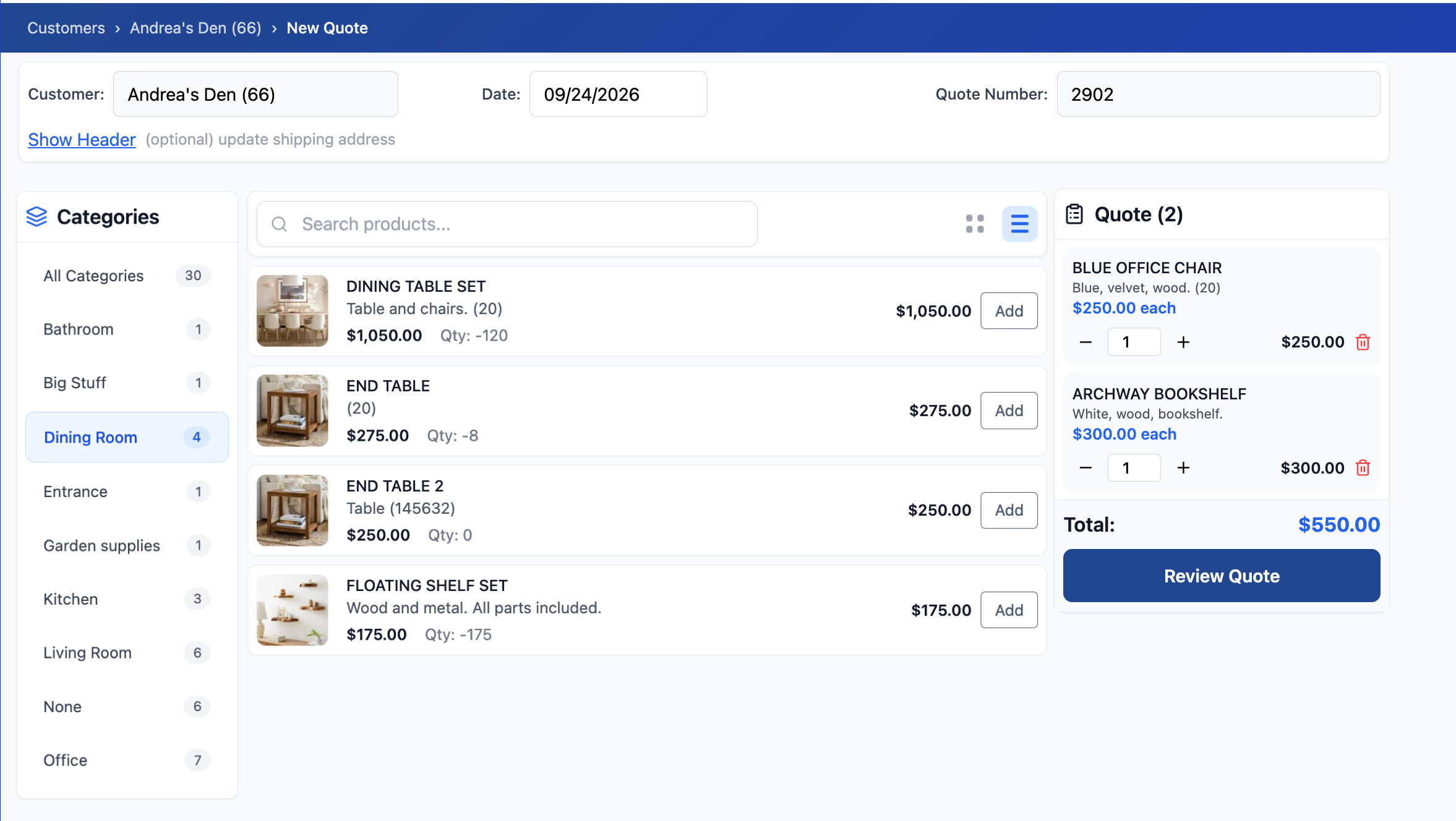Select Bathroom category
The height and width of the screenshot is (821, 1456).
pos(127,330)
